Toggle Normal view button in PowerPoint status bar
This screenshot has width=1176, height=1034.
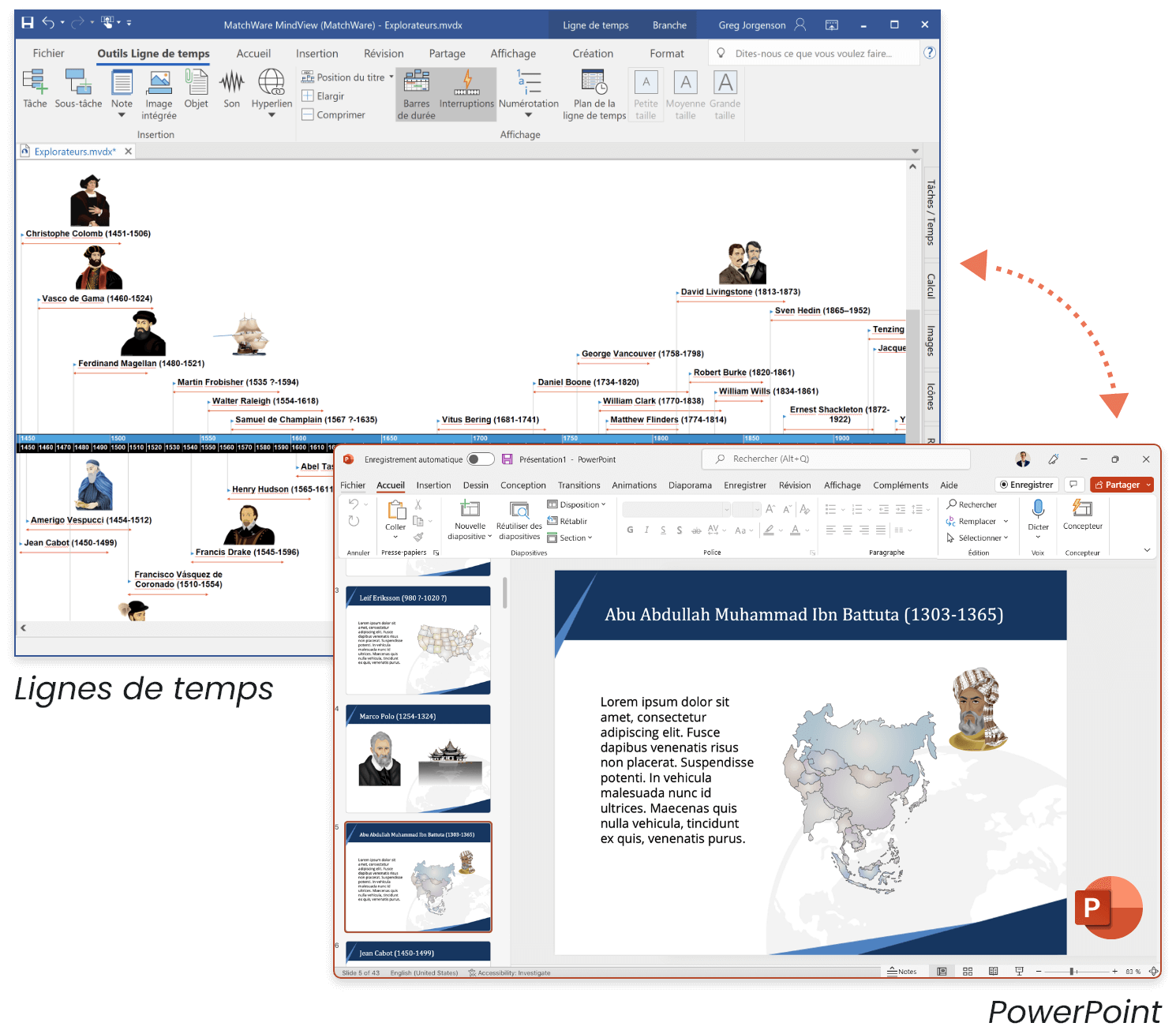[x=942, y=972]
